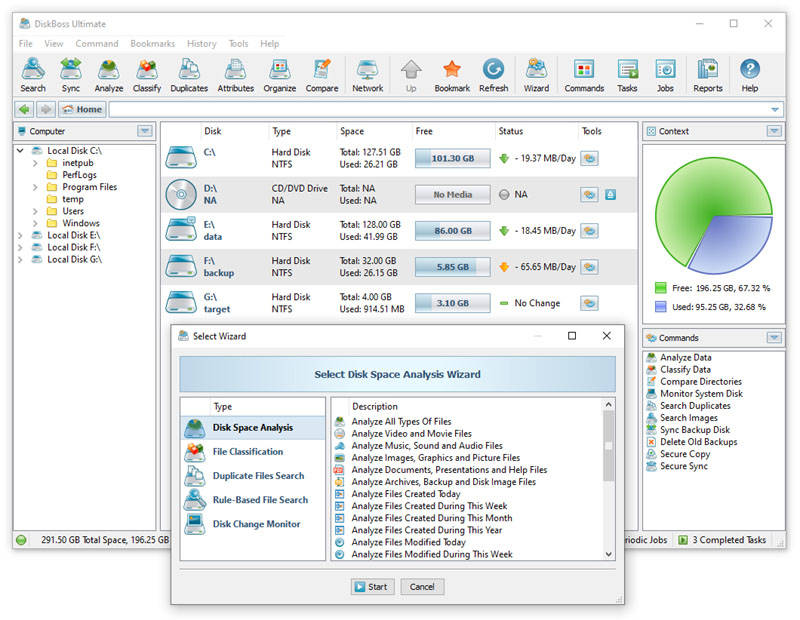The height and width of the screenshot is (620, 800).
Task: Launch the Sync tool from the toolbar
Action: click(x=70, y=75)
